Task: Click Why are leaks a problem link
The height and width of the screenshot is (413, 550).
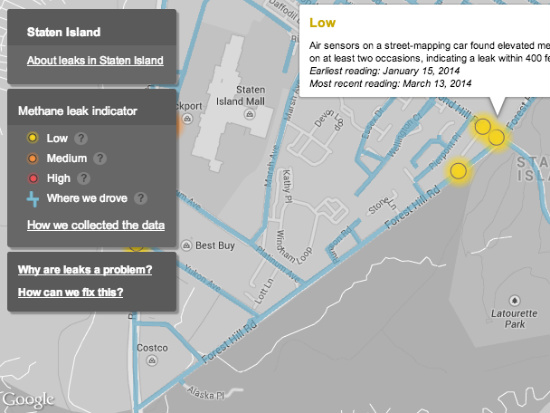Action: click(85, 269)
